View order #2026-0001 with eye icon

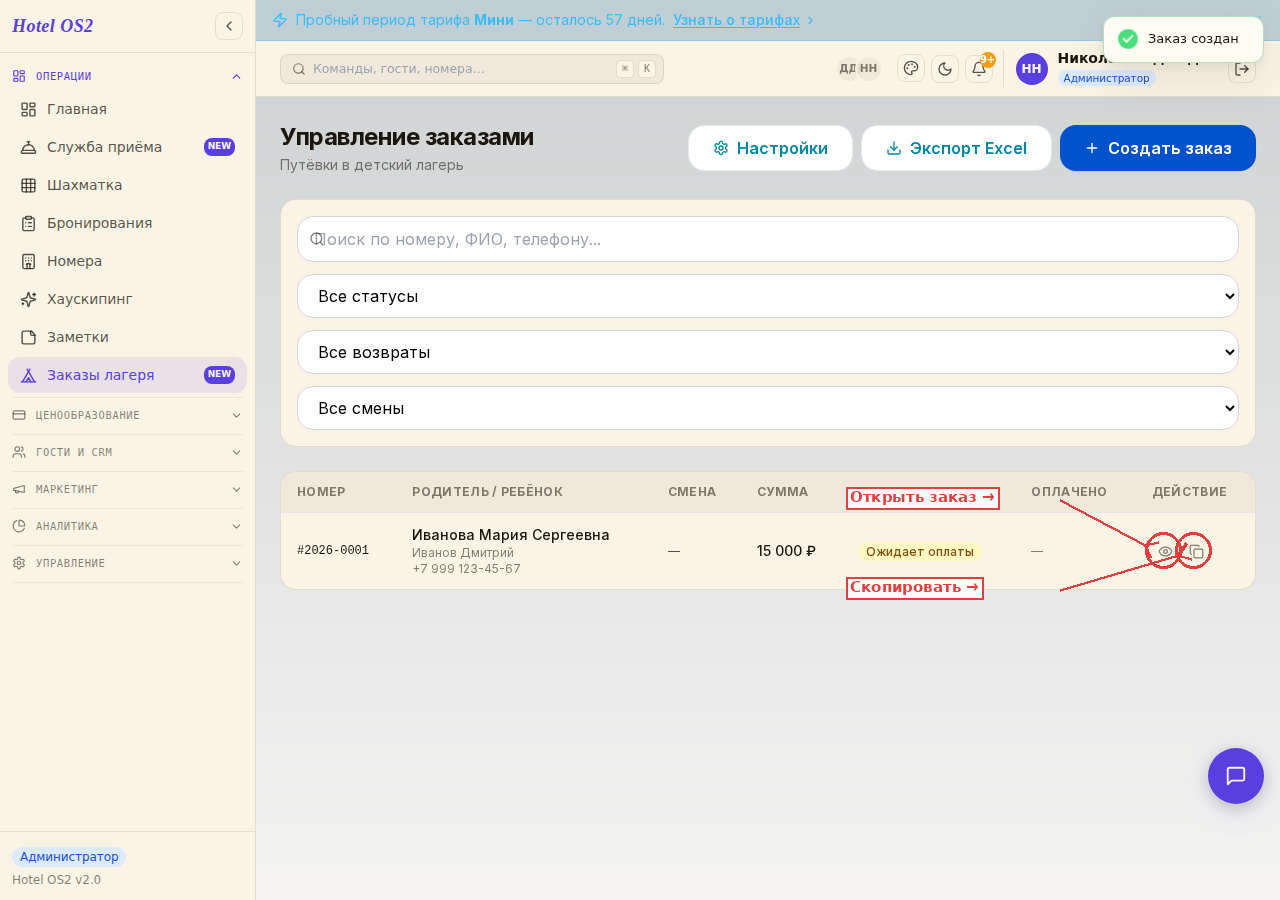click(1165, 551)
